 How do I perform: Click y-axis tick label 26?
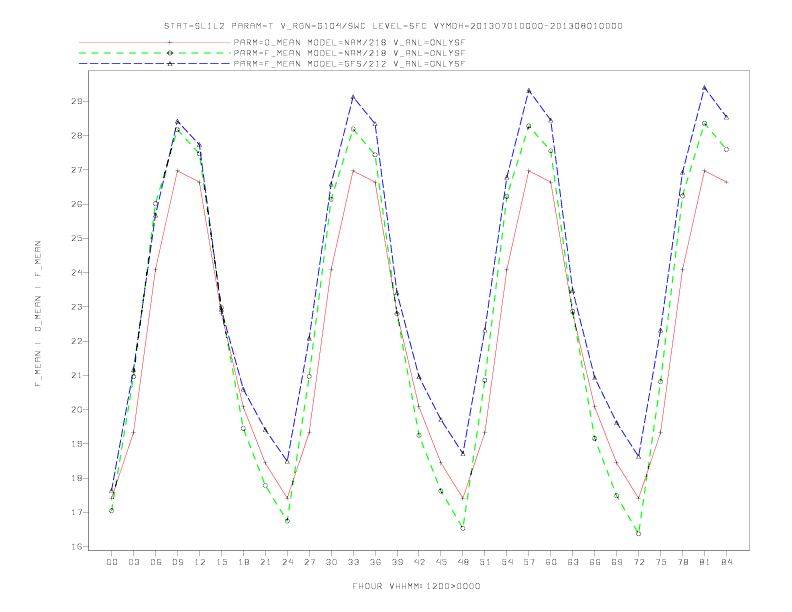(77, 204)
